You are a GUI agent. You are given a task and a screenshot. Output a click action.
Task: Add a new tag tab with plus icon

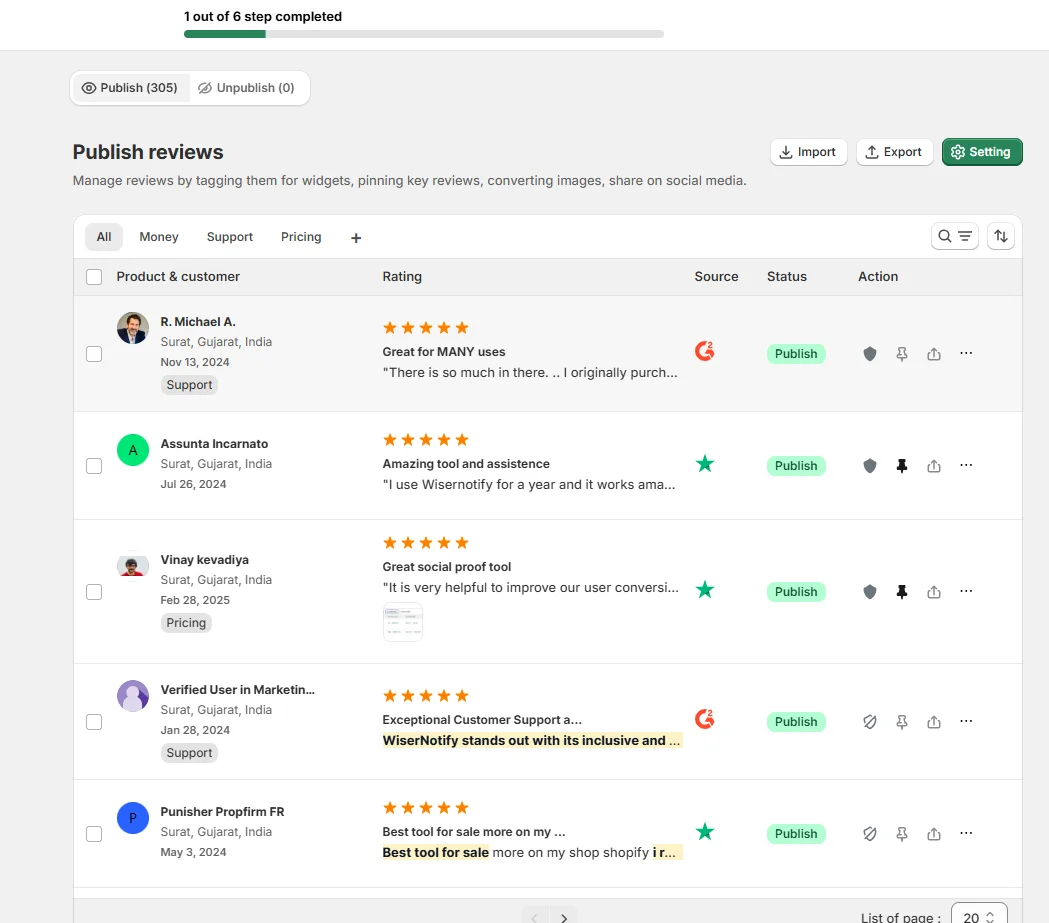point(356,238)
